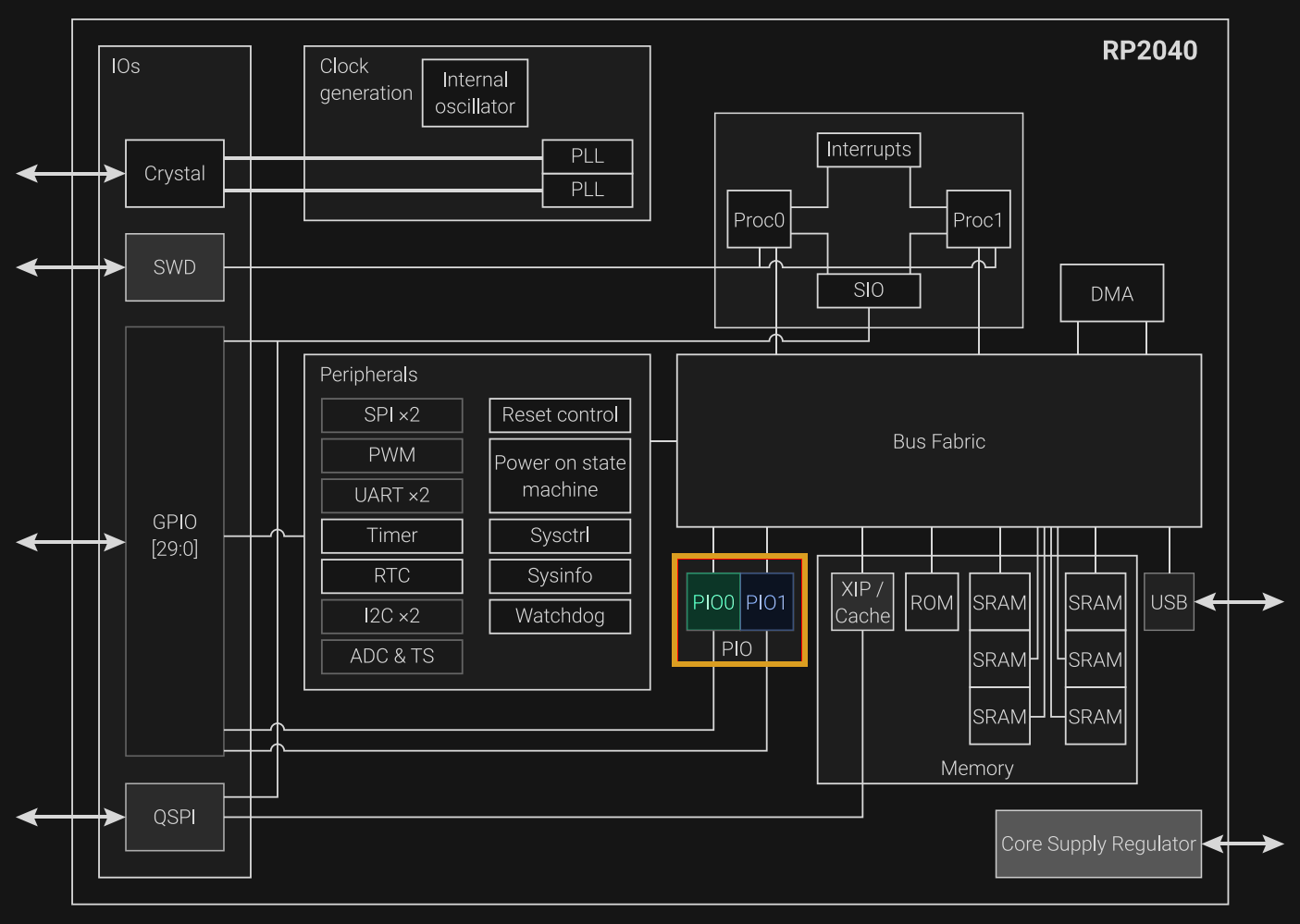This screenshot has width=1300, height=924.
Task: Select the SWD block
Action: point(175,267)
